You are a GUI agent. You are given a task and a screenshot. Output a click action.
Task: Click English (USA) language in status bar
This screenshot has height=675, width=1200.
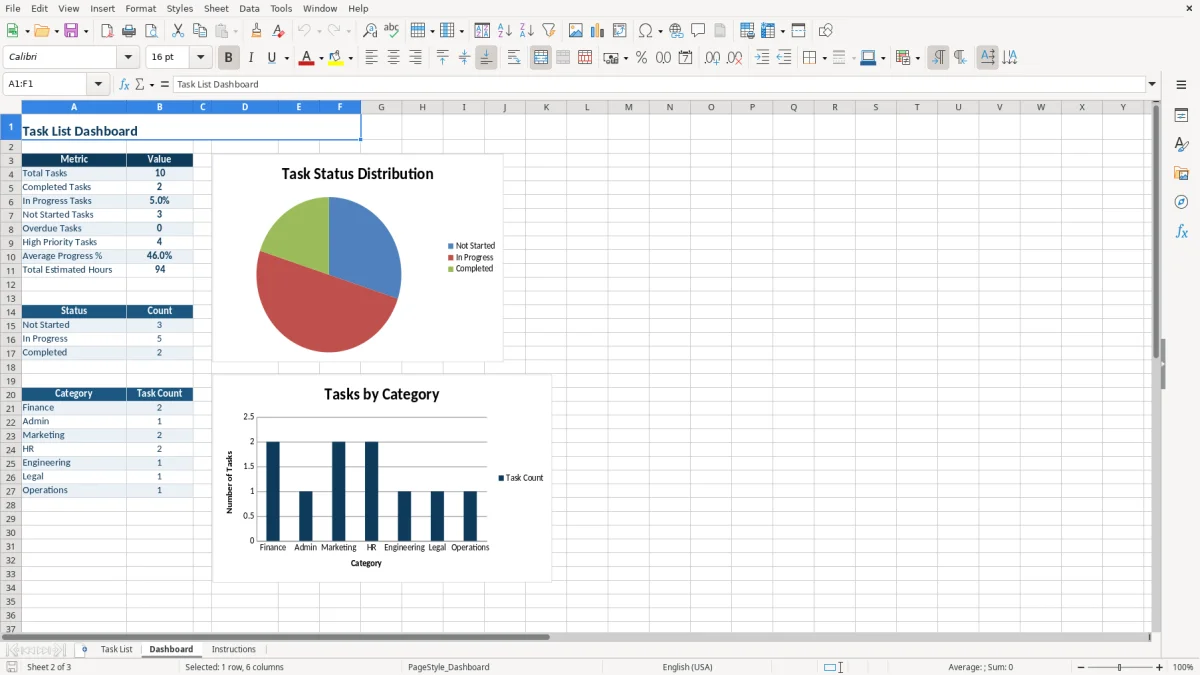point(688,667)
